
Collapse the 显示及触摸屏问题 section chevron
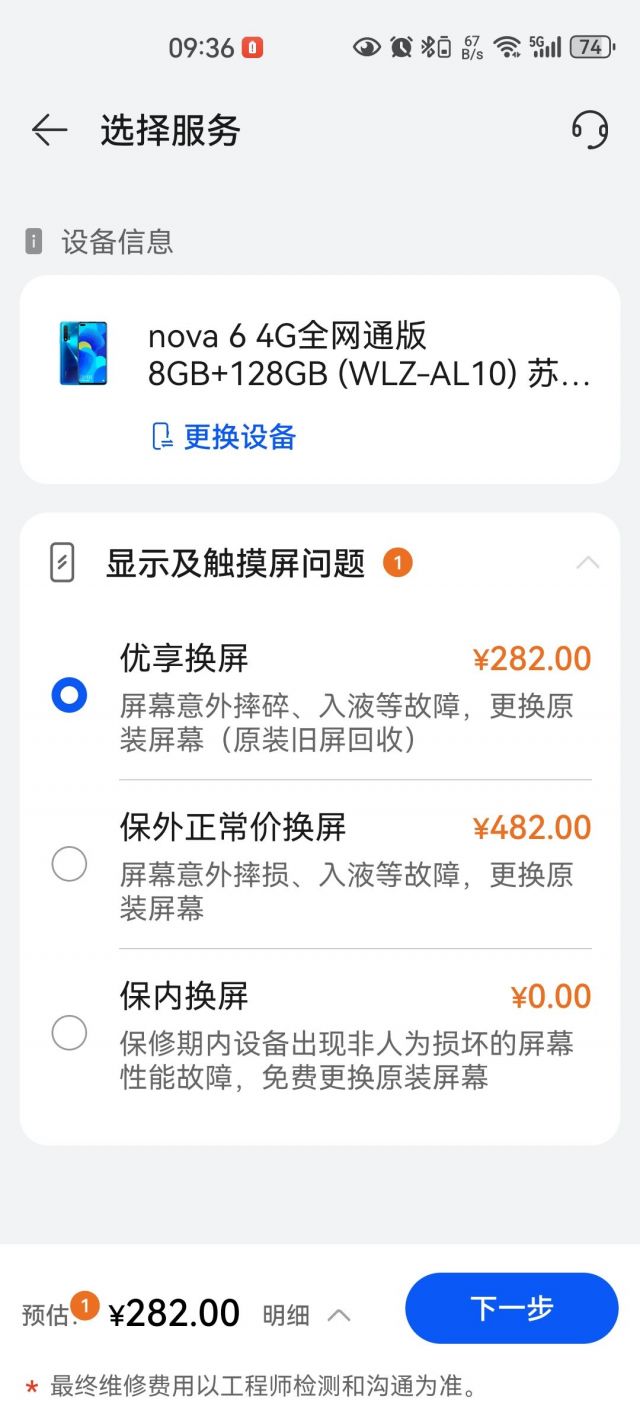588,563
